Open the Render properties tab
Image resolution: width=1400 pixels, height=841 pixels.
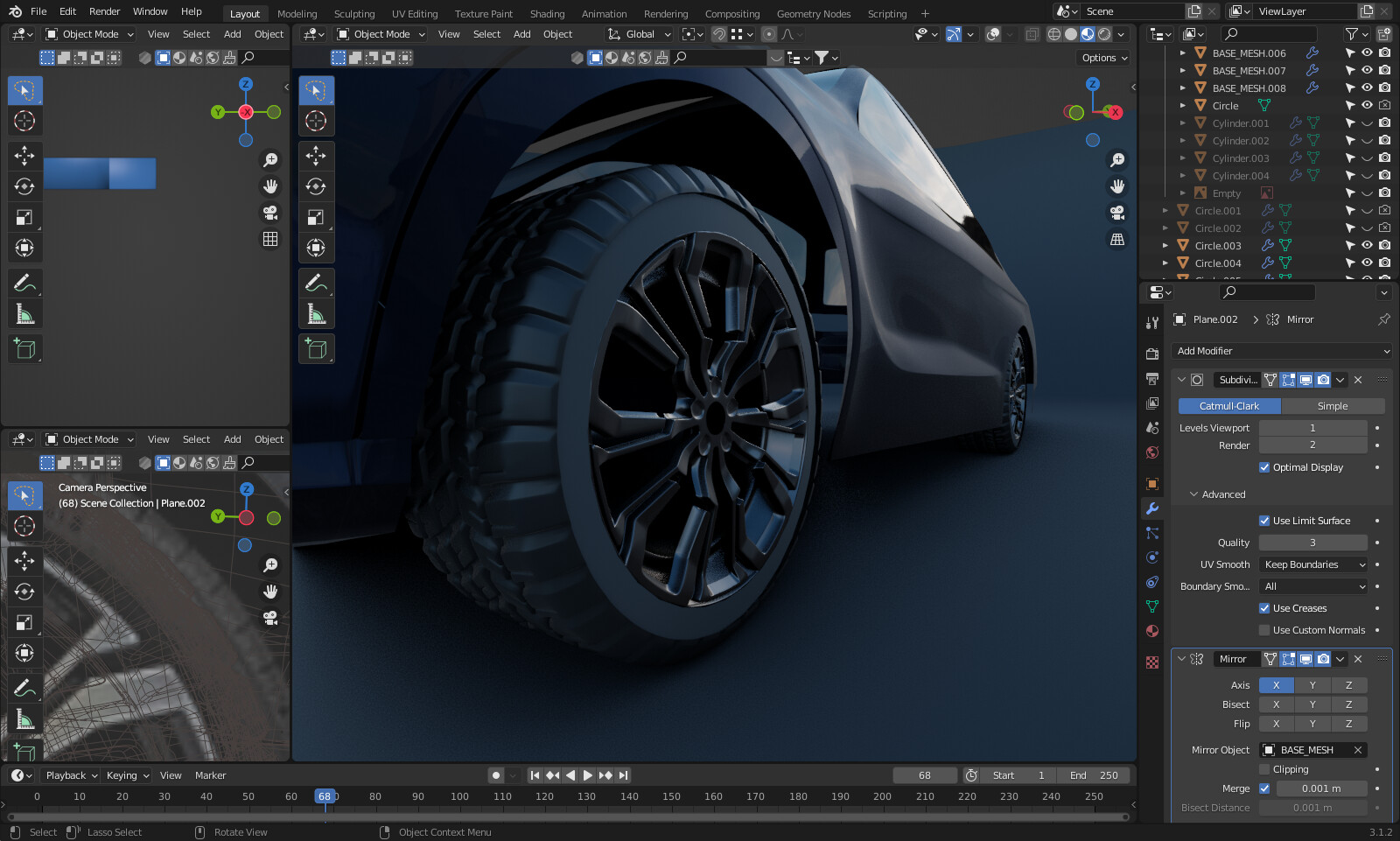[x=1152, y=354]
